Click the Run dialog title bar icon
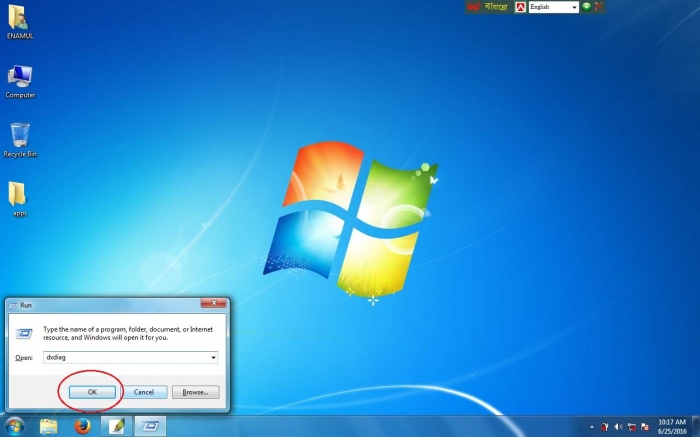Image resolution: width=700 pixels, height=437 pixels. click(x=13, y=305)
